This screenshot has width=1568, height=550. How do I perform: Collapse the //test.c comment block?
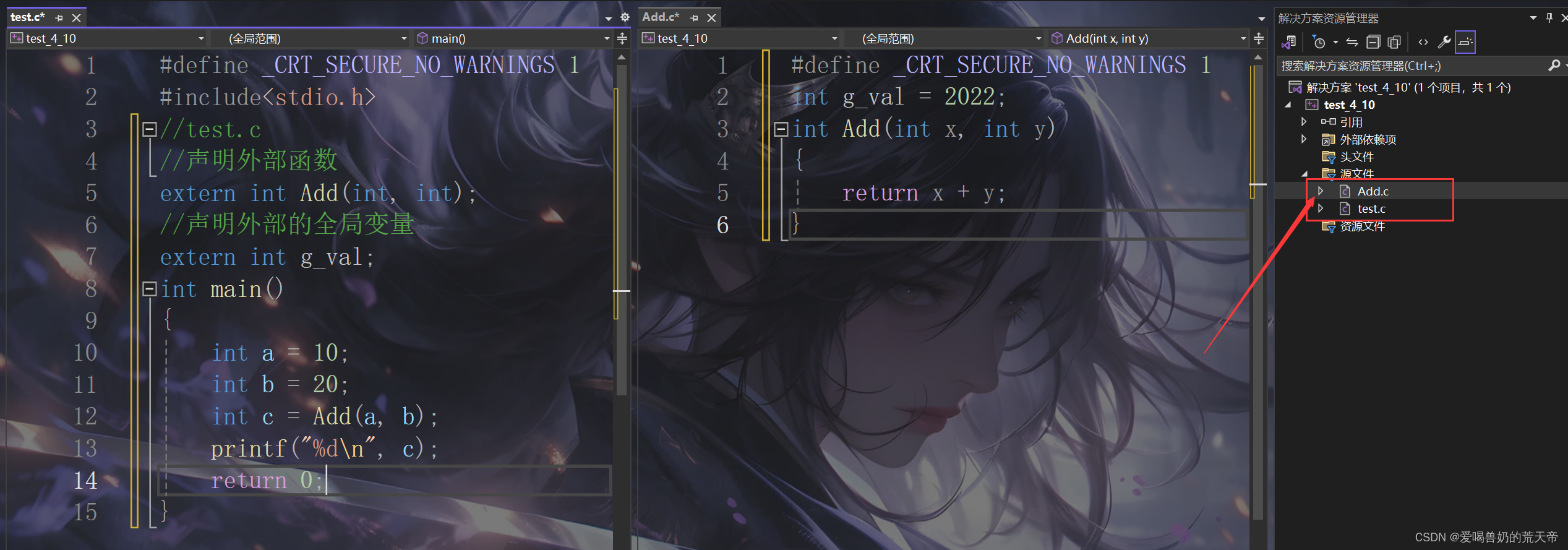coord(149,129)
